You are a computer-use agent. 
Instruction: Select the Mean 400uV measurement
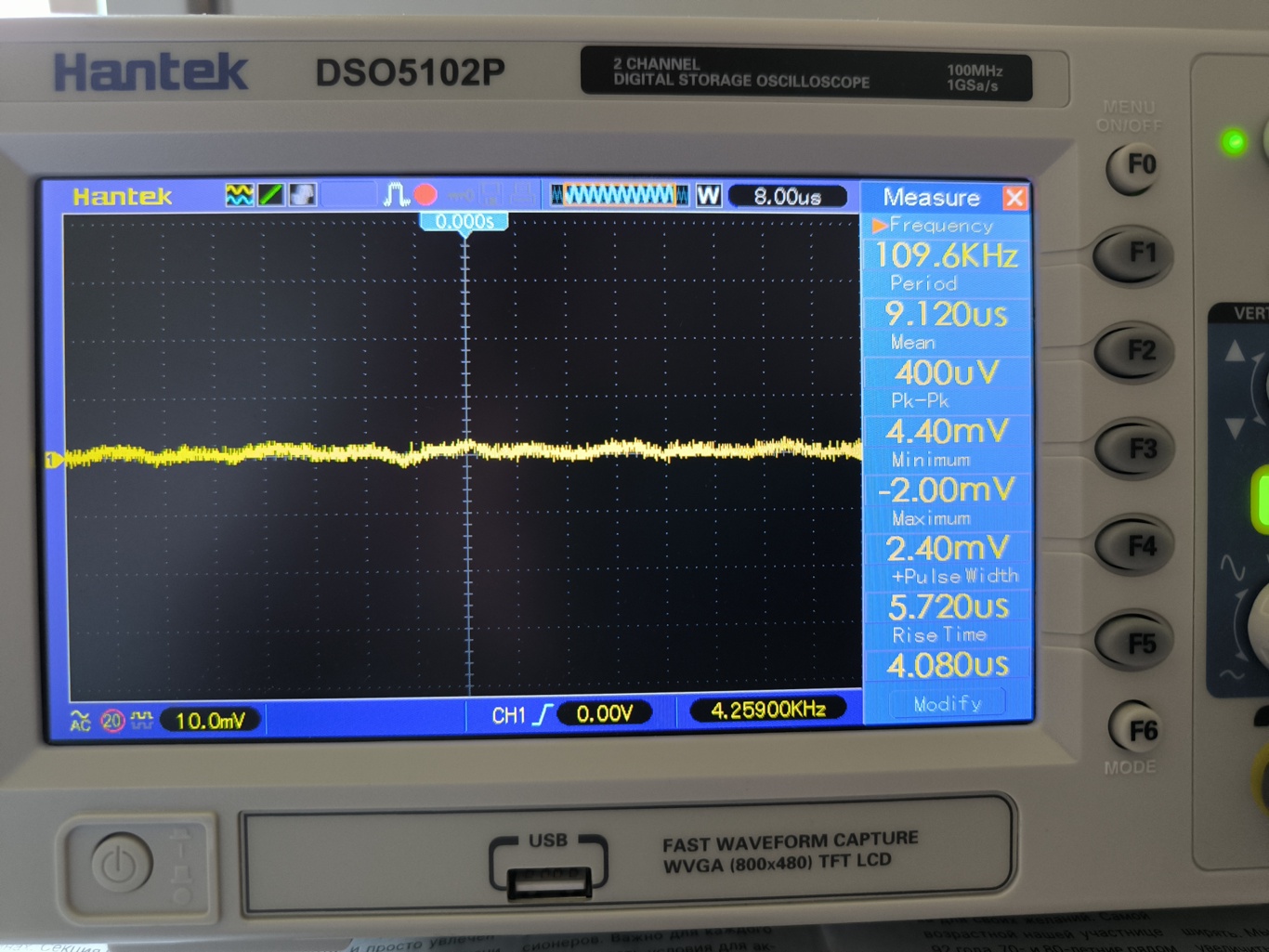947,361
